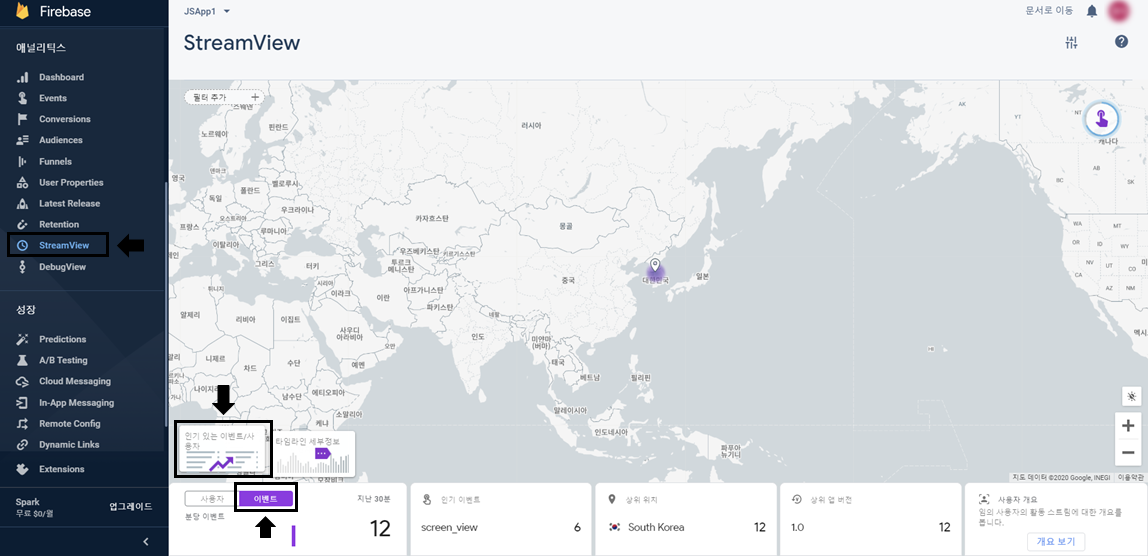
Task: Click the 개요 보기 view overview button
Action: click(1054, 542)
